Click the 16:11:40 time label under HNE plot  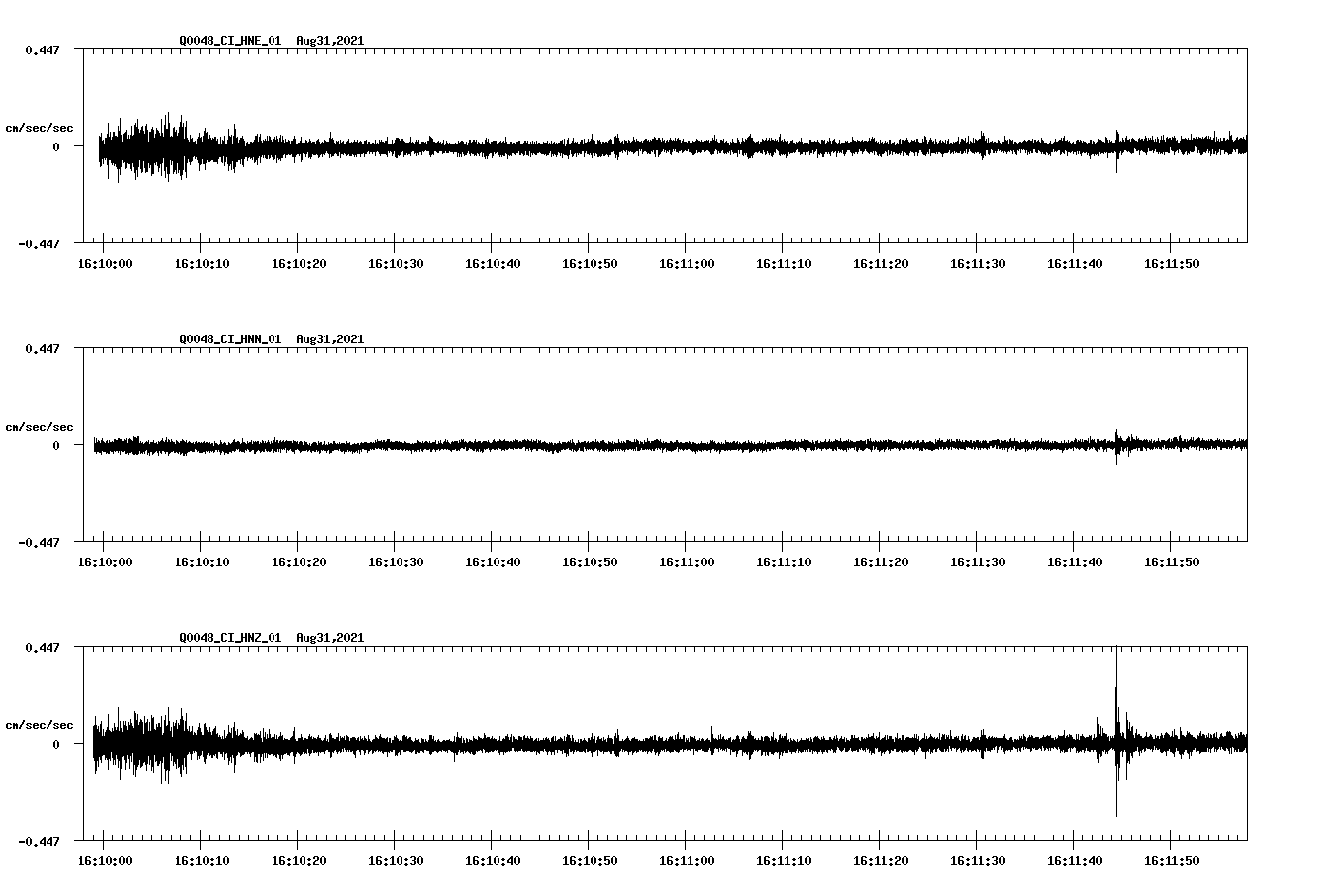click(x=1075, y=264)
